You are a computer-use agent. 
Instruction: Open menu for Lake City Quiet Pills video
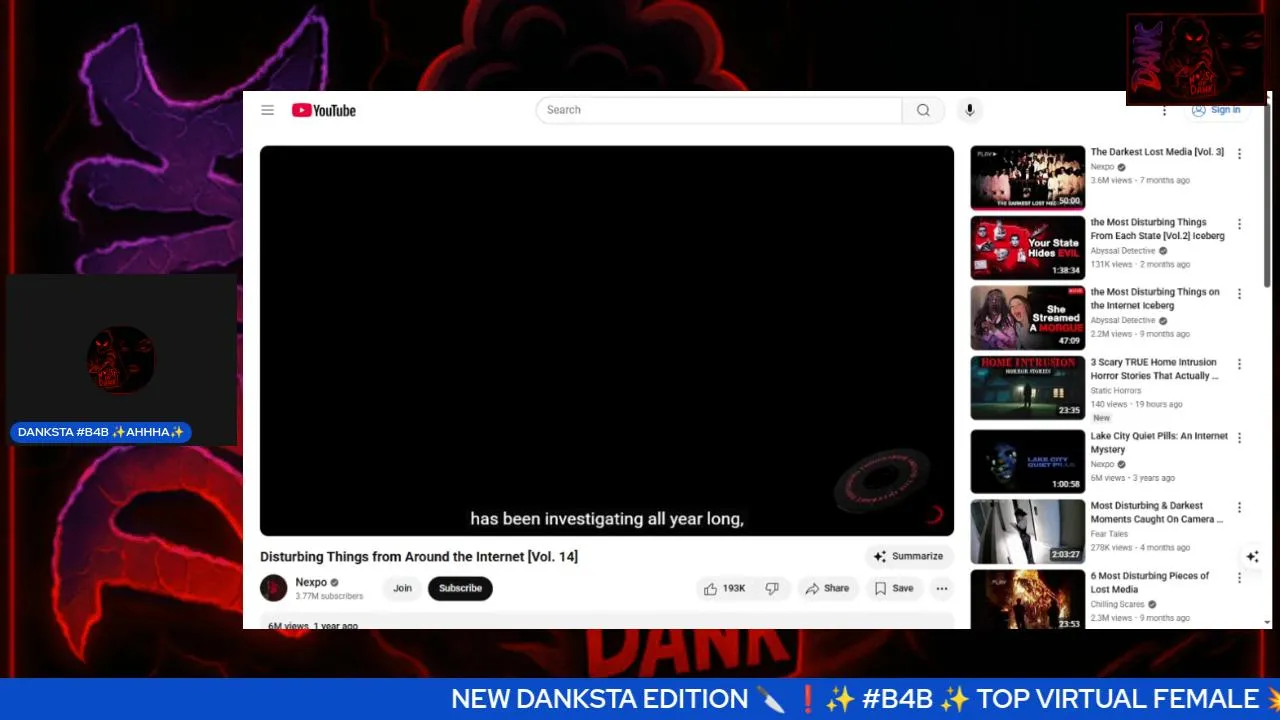(x=1239, y=438)
